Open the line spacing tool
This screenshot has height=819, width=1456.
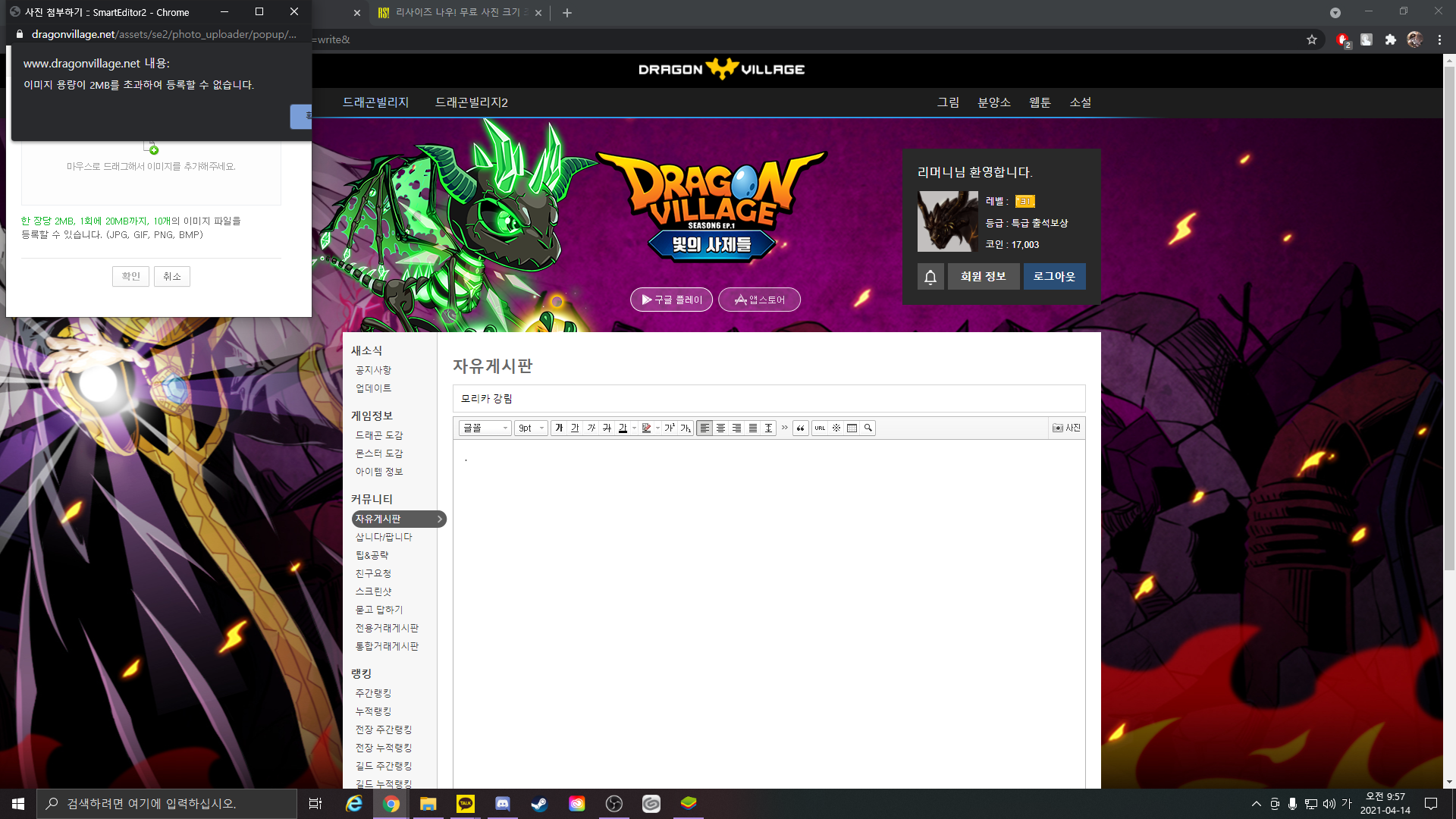pos(768,428)
